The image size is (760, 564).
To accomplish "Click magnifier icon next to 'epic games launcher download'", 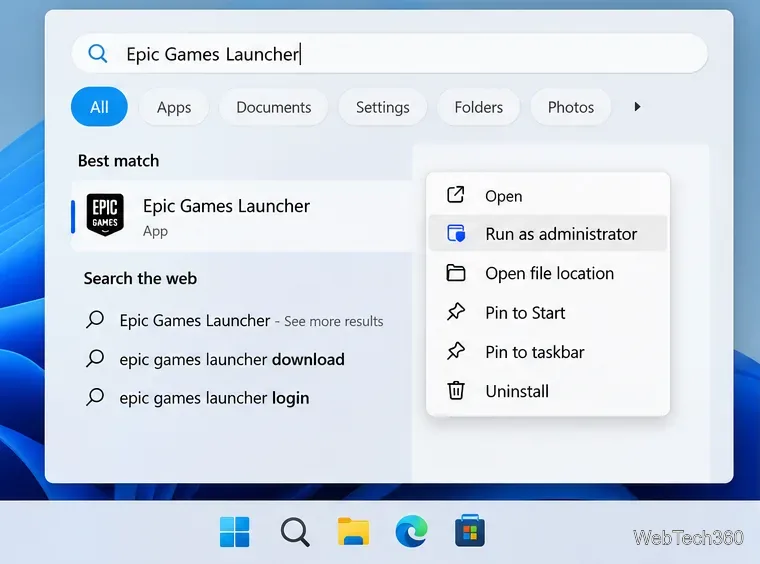I will pyautogui.click(x=95, y=359).
